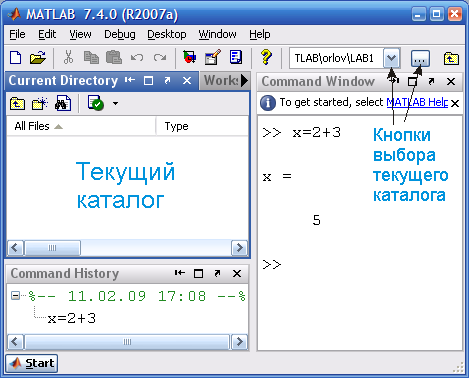Click the x=2+3 command in Command Window
Viewport: 469px width, 378px height.
click(x=316, y=133)
